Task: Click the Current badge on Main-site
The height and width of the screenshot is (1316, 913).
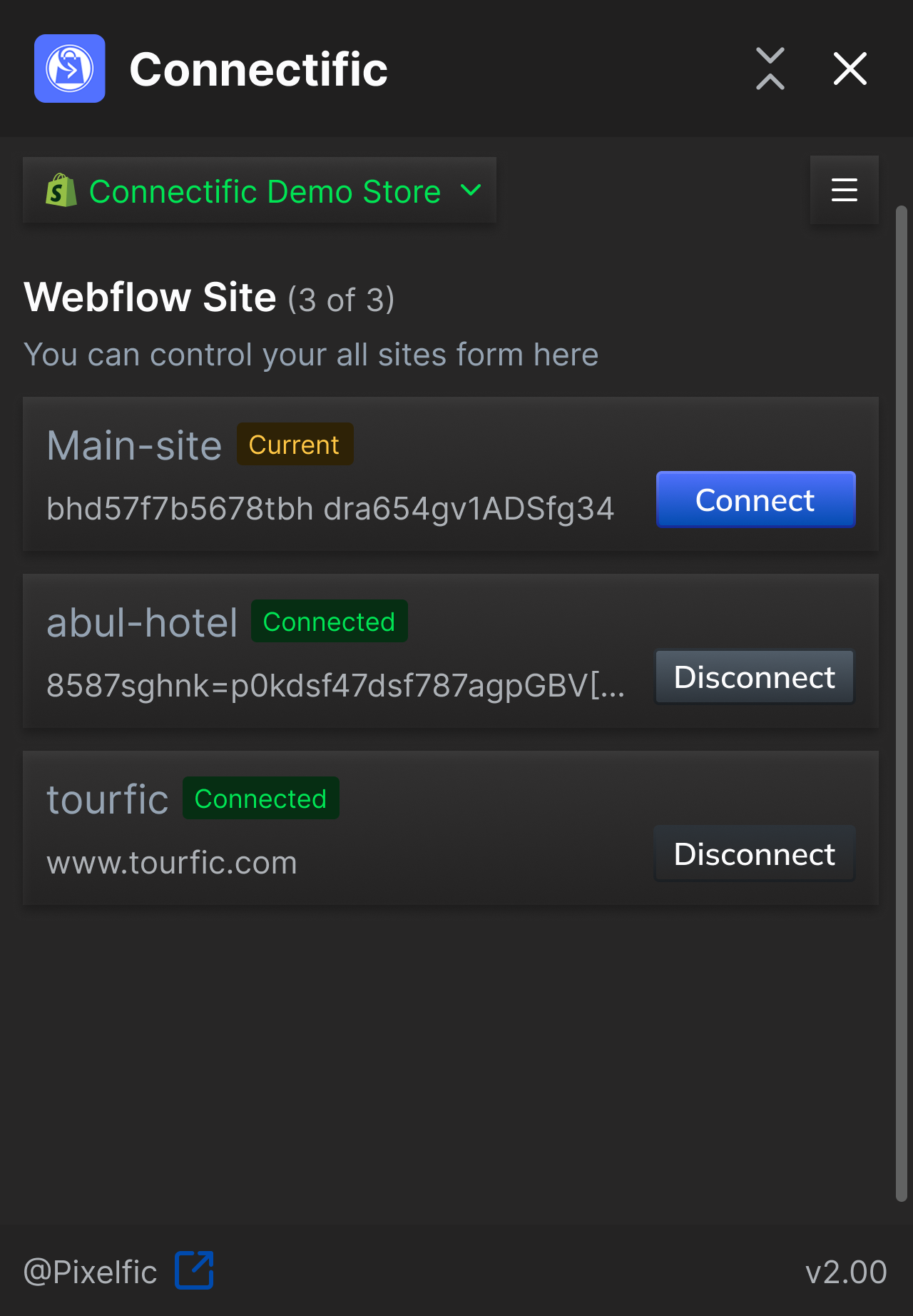Action: (x=295, y=444)
